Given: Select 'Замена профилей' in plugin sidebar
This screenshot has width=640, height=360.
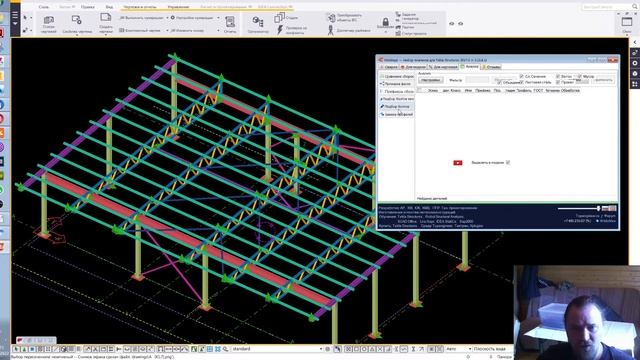Looking at the screenshot, I should click(x=397, y=114).
